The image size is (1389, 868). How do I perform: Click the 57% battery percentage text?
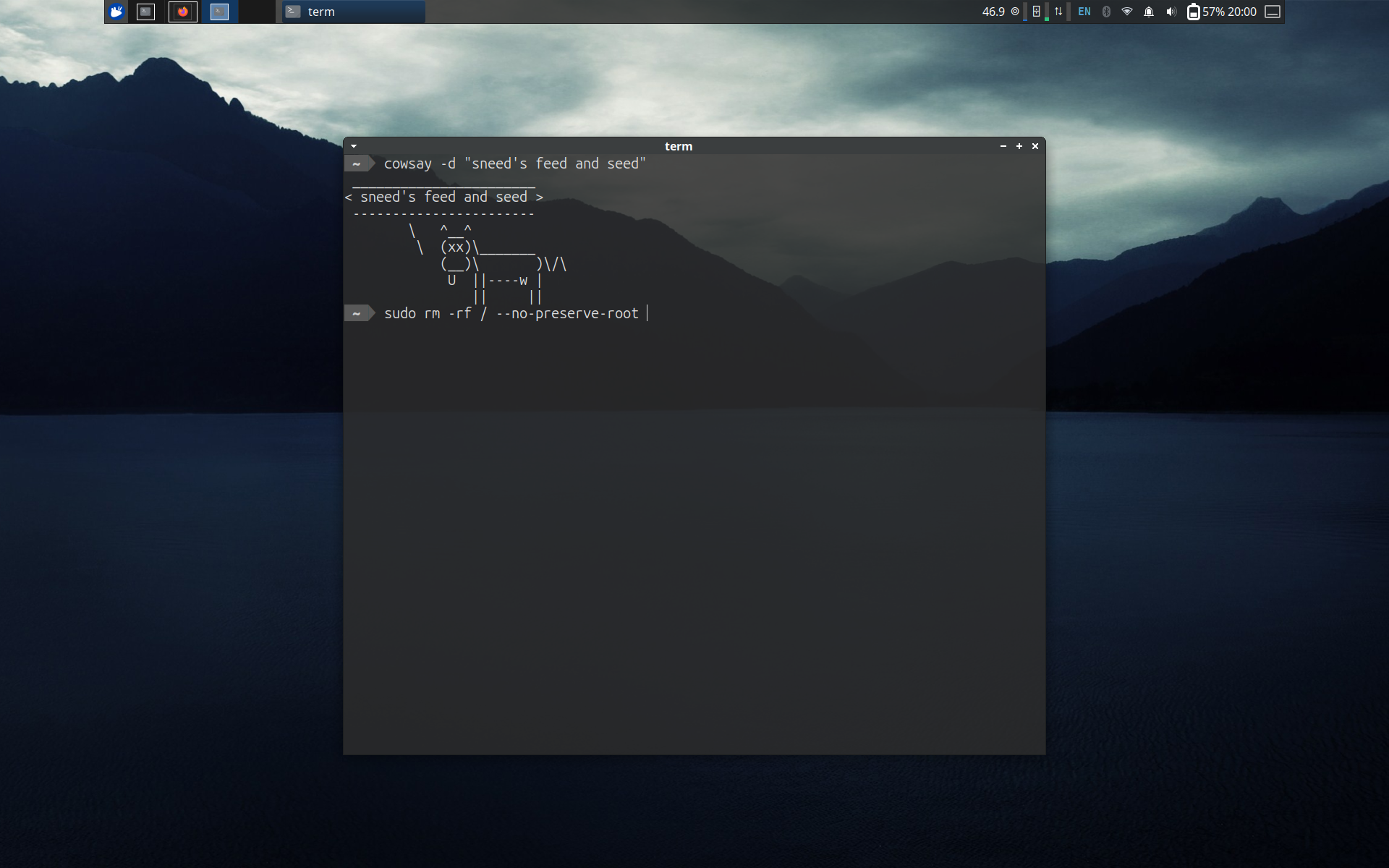coord(1213,12)
